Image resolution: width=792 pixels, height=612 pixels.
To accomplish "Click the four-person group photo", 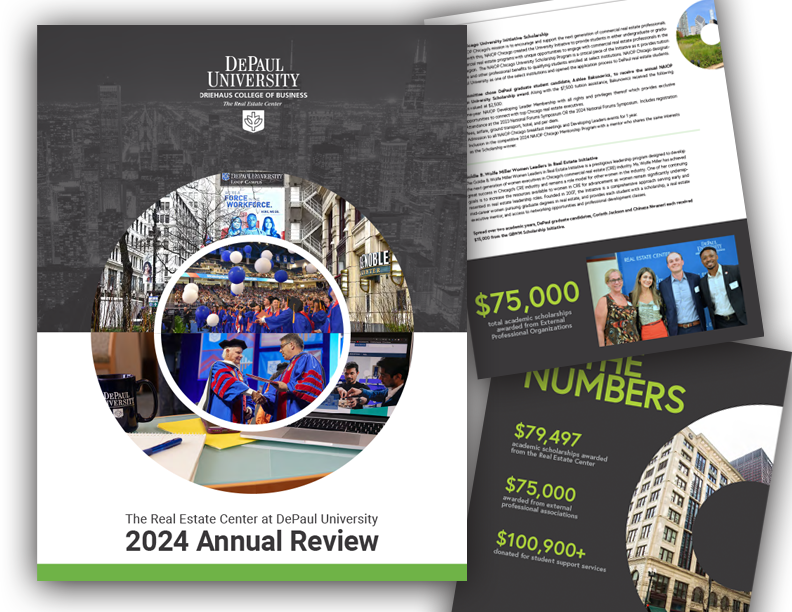I will pos(667,293).
